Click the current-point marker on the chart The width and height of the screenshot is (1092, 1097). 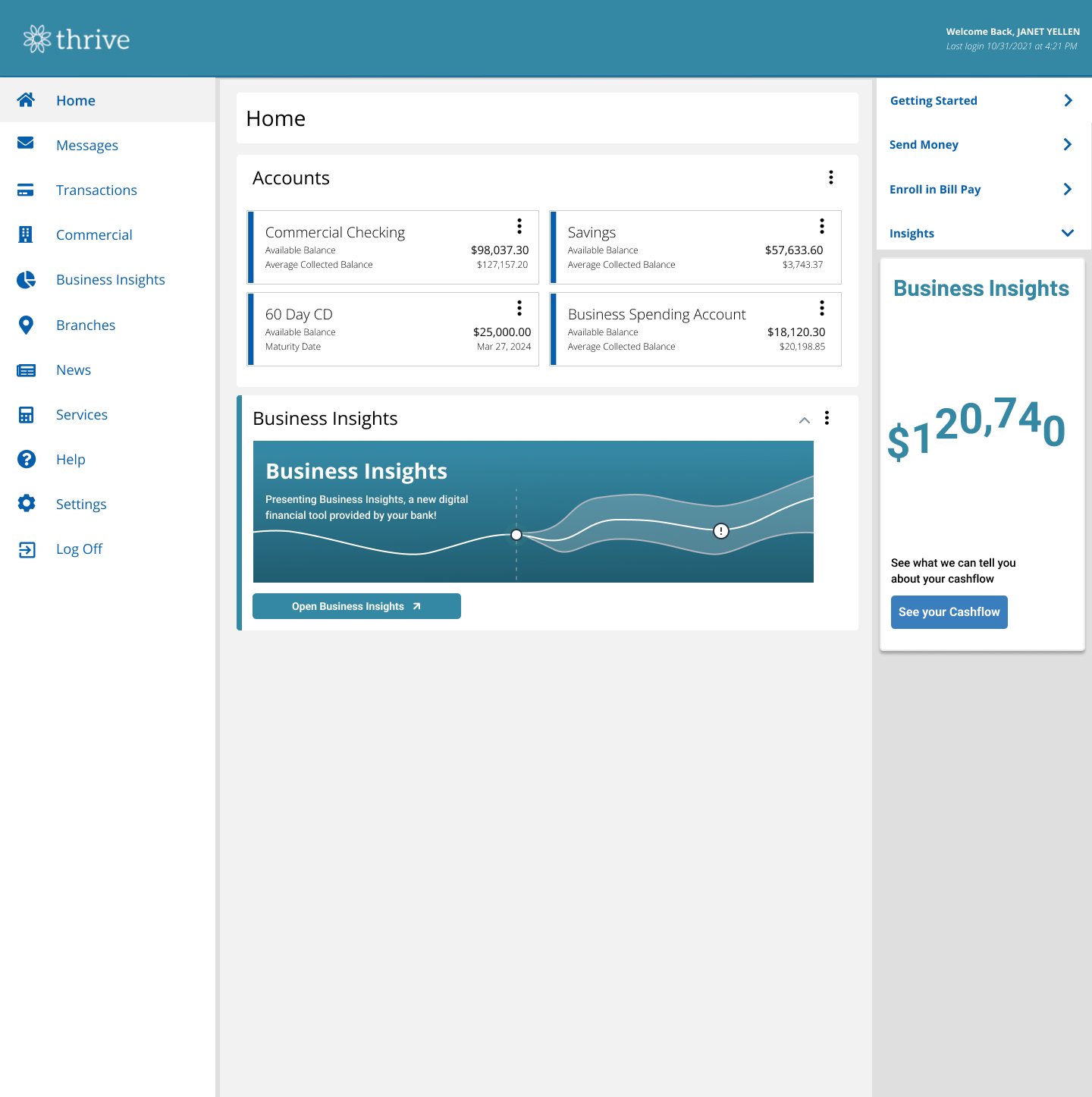pyautogui.click(x=516, y=535)
